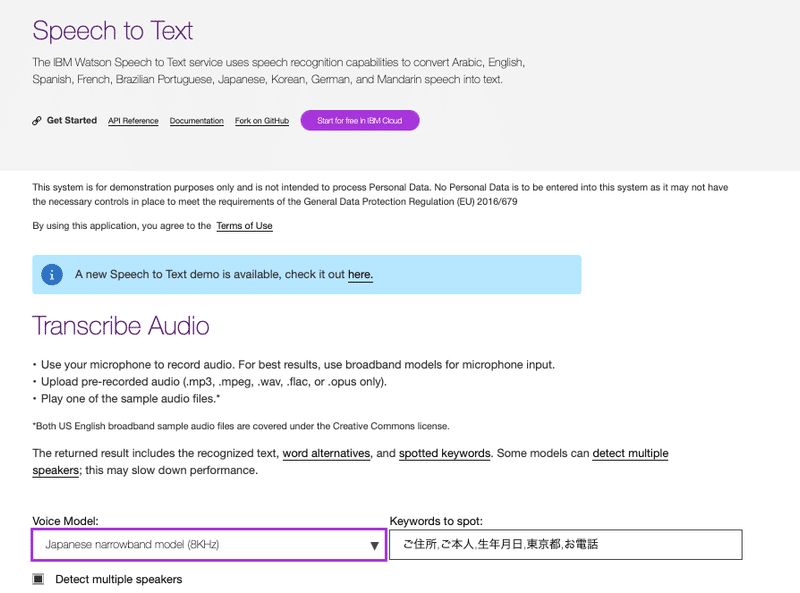Click the Voice Model dropdown arrow

374,546
